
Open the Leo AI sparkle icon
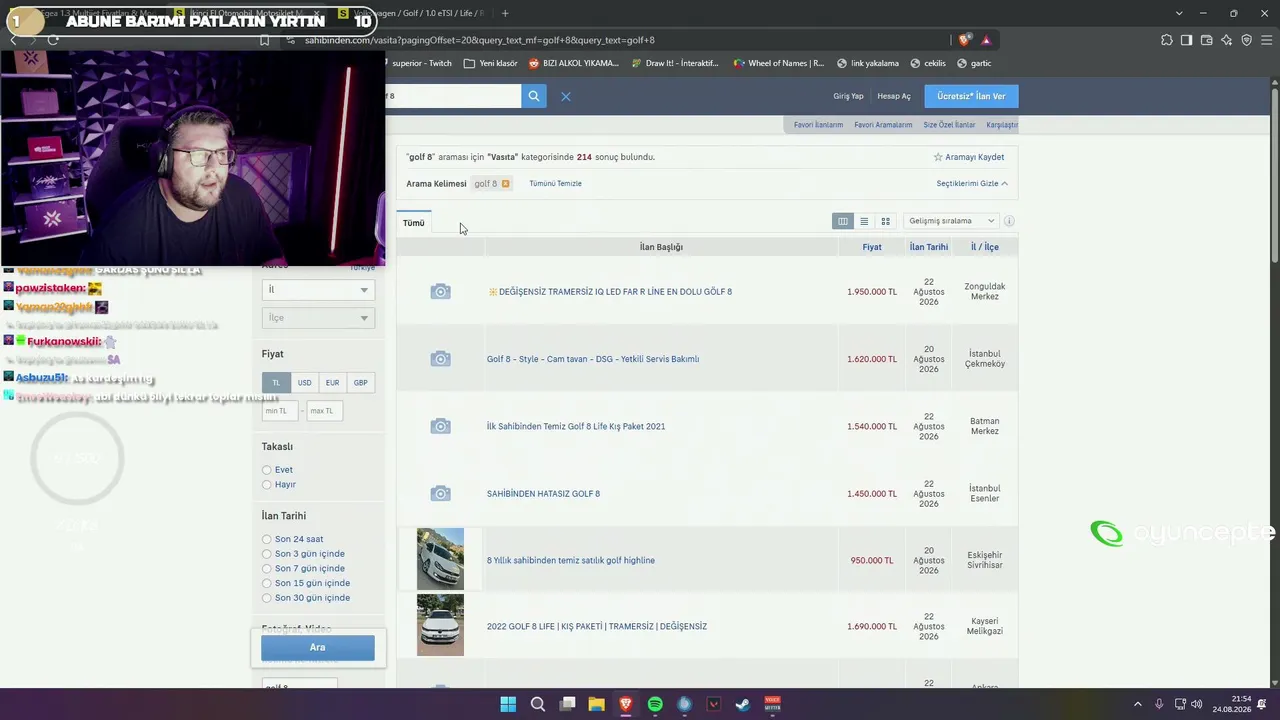click(1226, 40)
